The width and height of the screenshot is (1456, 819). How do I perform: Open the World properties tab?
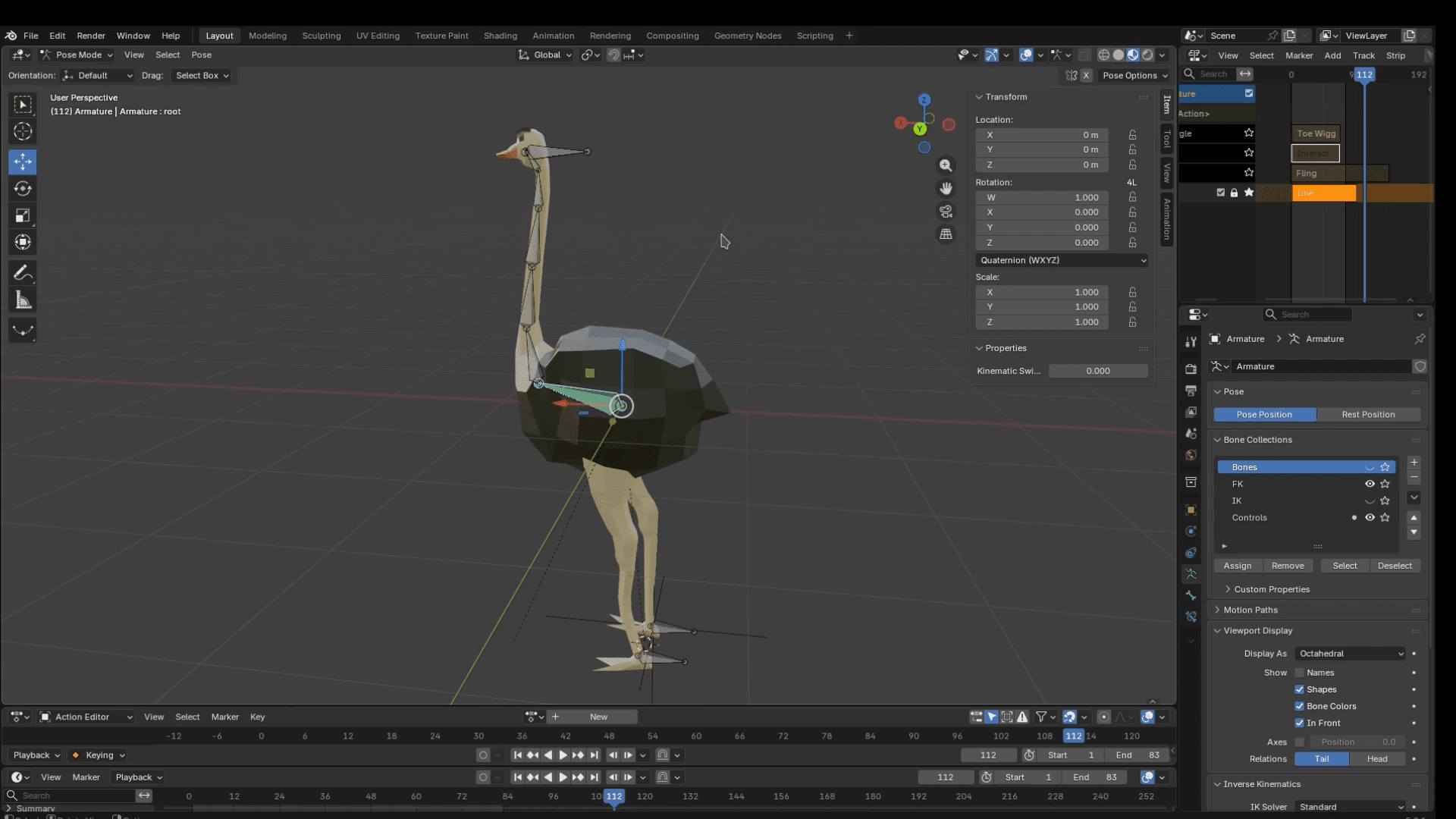[1190, 455]
